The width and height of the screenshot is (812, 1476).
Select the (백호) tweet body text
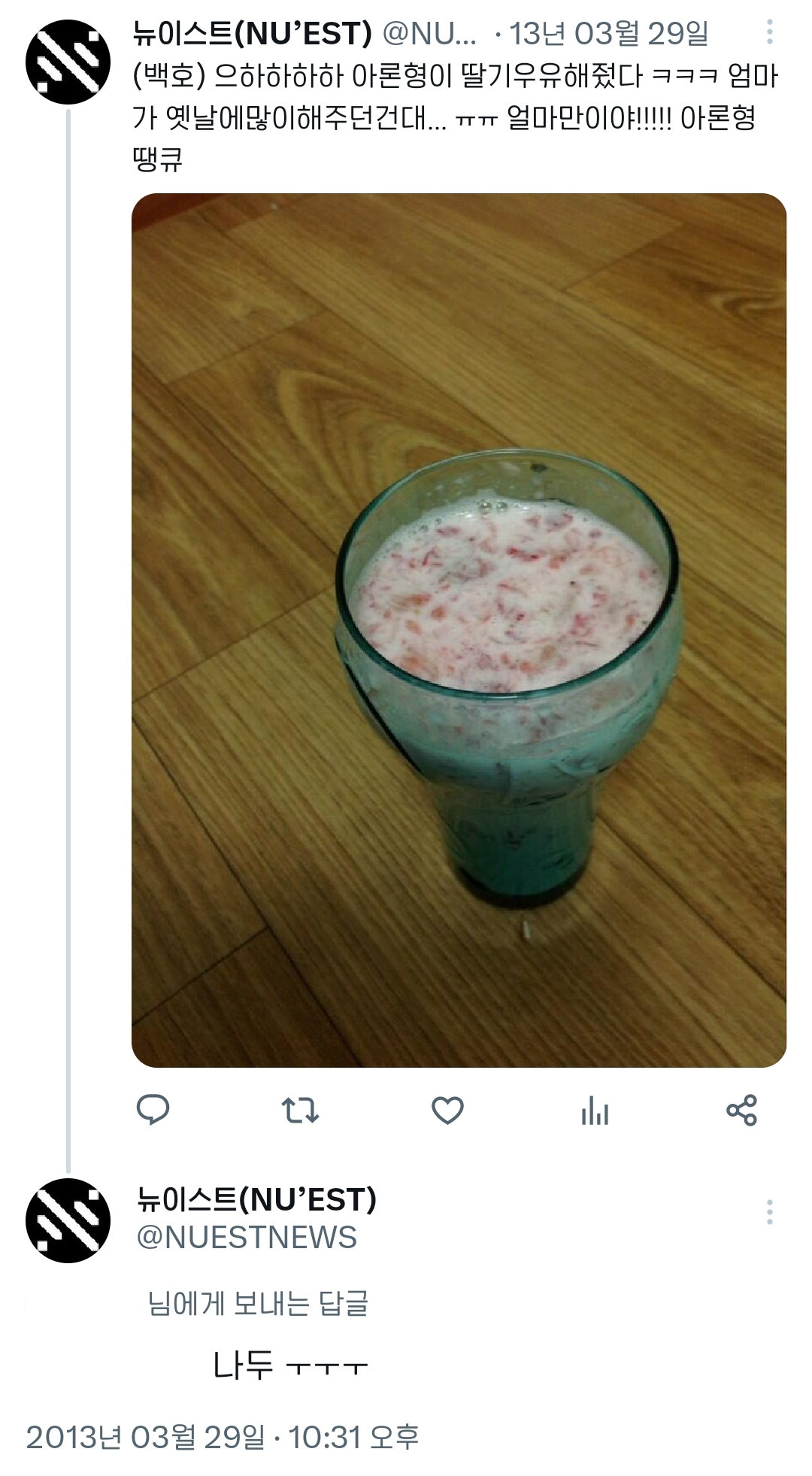click(456, 117)
